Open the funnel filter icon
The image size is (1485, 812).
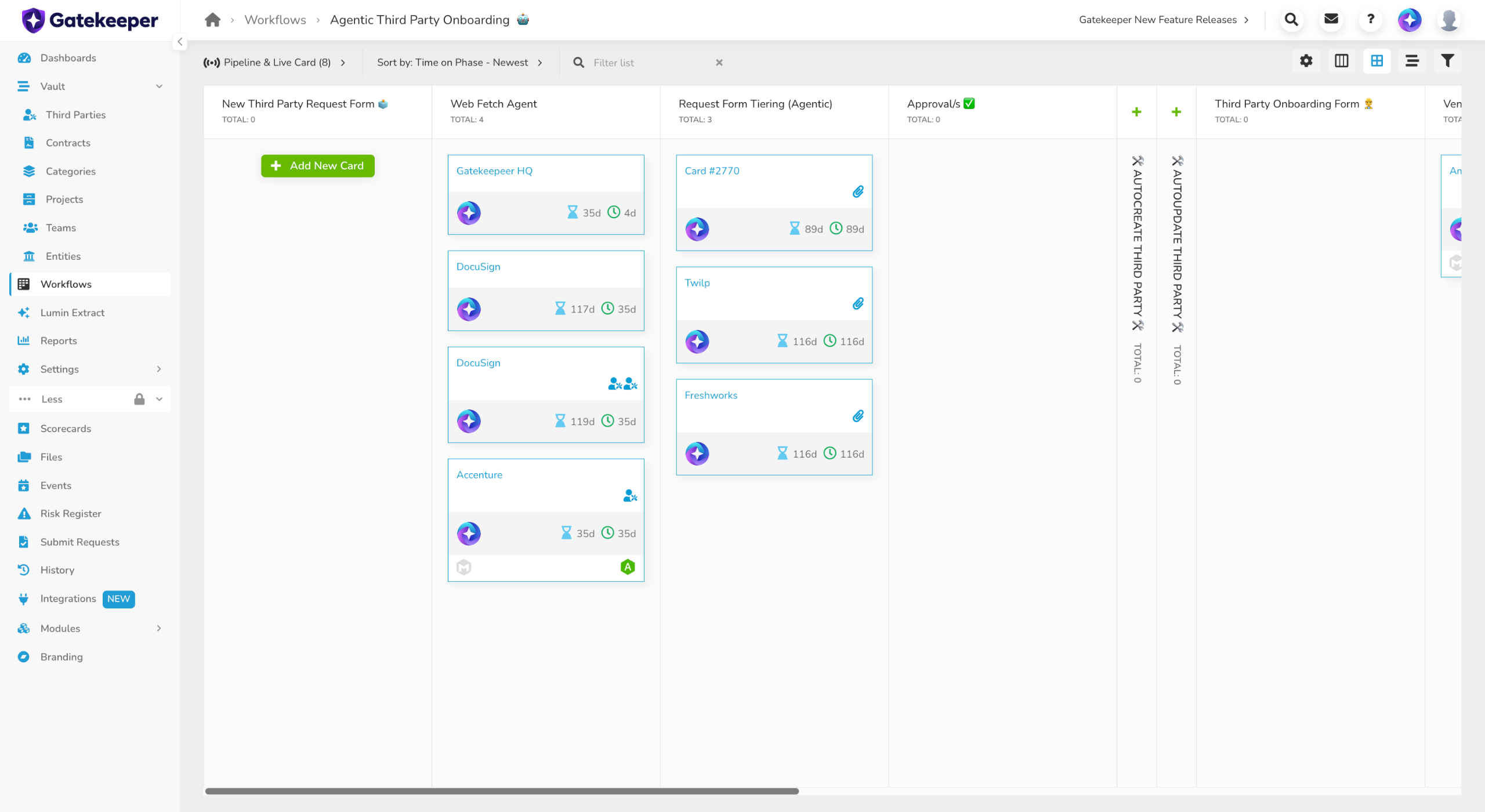tap(1447, 61)
